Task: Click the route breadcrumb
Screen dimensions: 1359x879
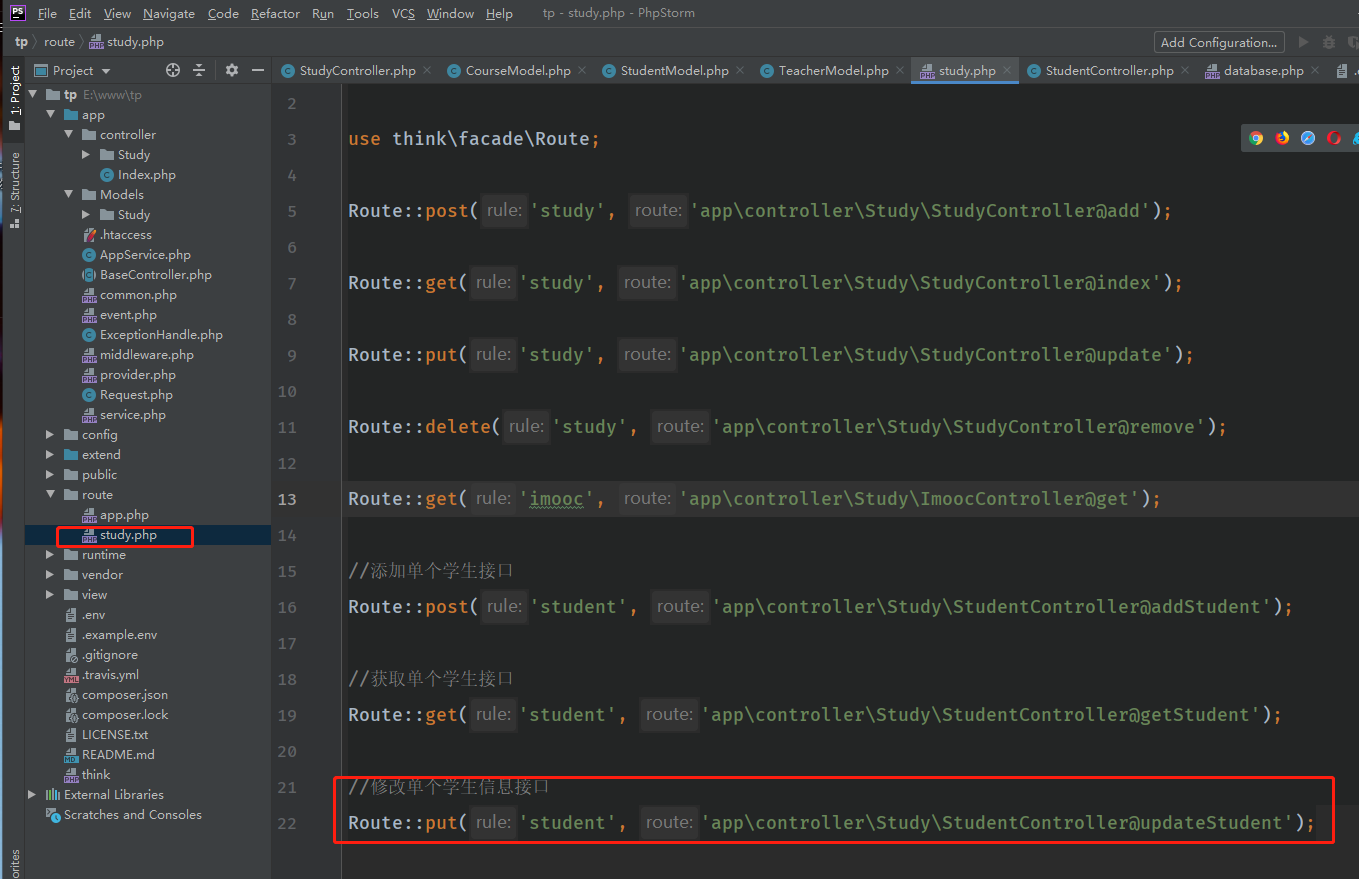Action: (59, 42)
